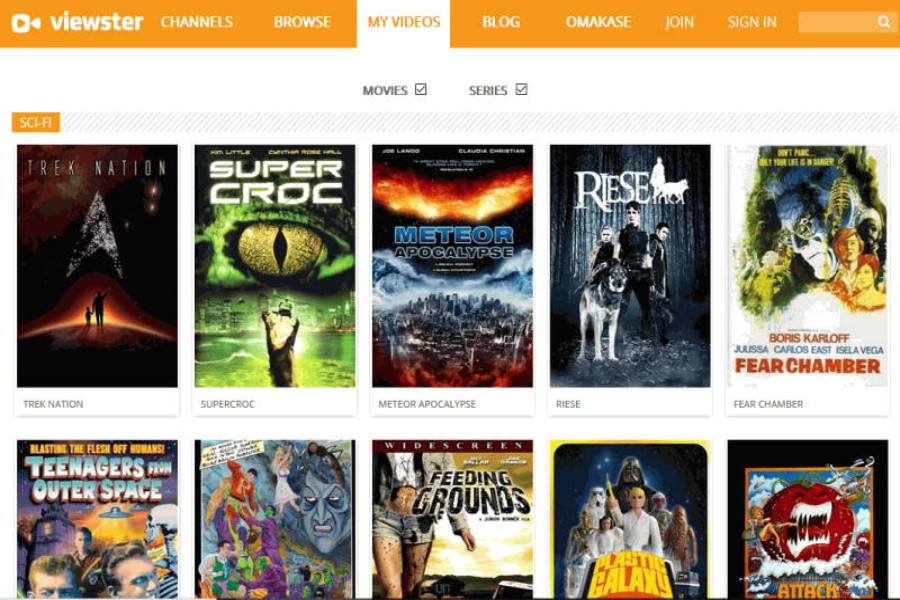The image size is (900, 600).
Task: Open Teenagers from Outer Space poster
Action: (x=97, y=518)
